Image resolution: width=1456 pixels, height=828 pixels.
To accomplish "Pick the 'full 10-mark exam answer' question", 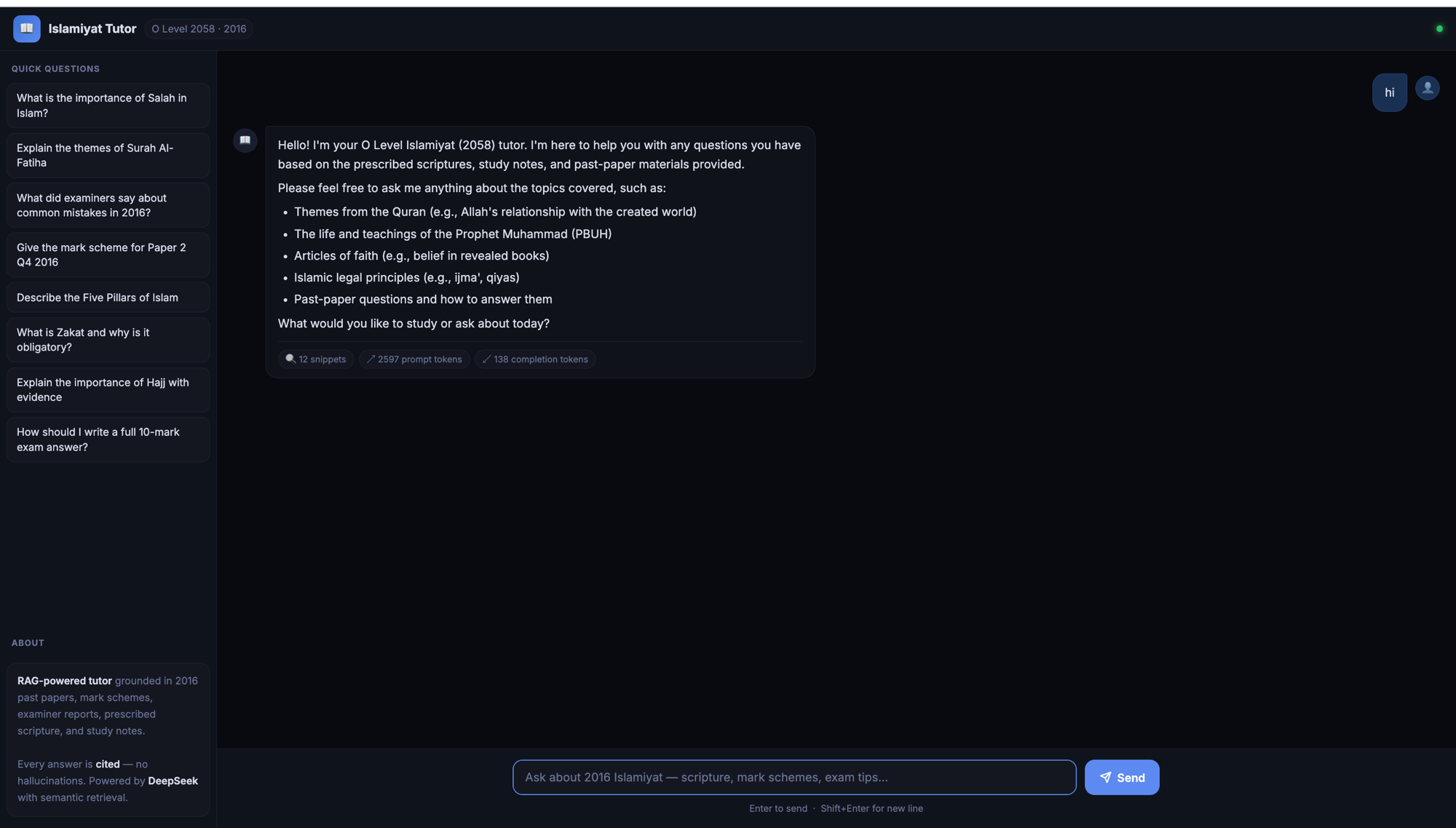I will point(108,439).
